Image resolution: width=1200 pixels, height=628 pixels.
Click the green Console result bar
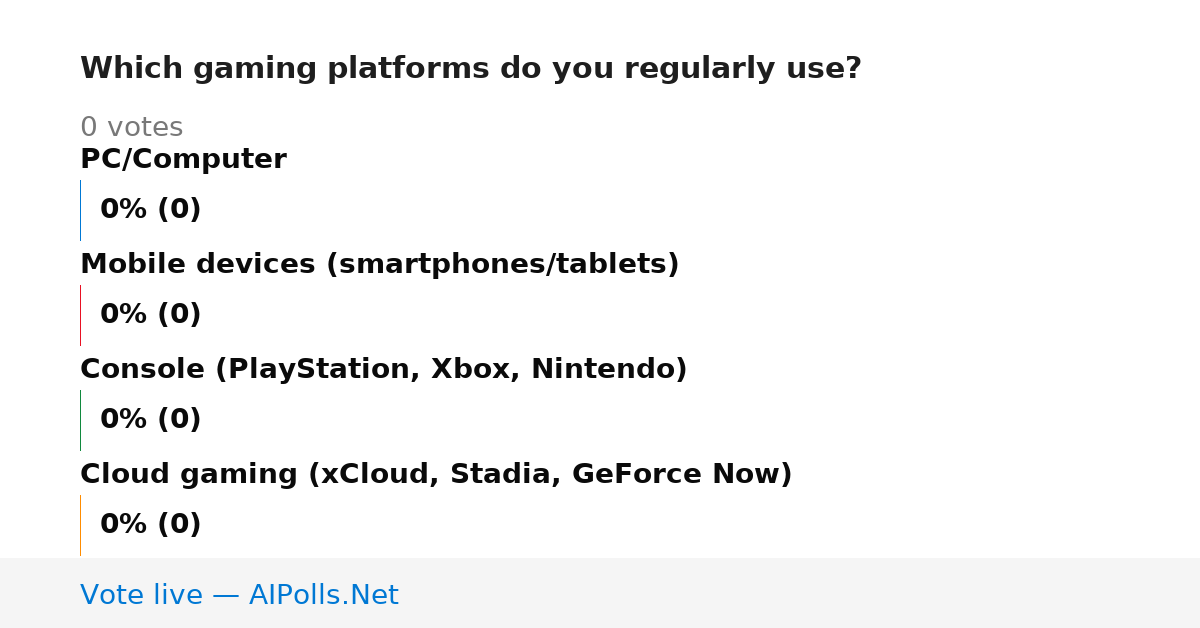point(80,420)
